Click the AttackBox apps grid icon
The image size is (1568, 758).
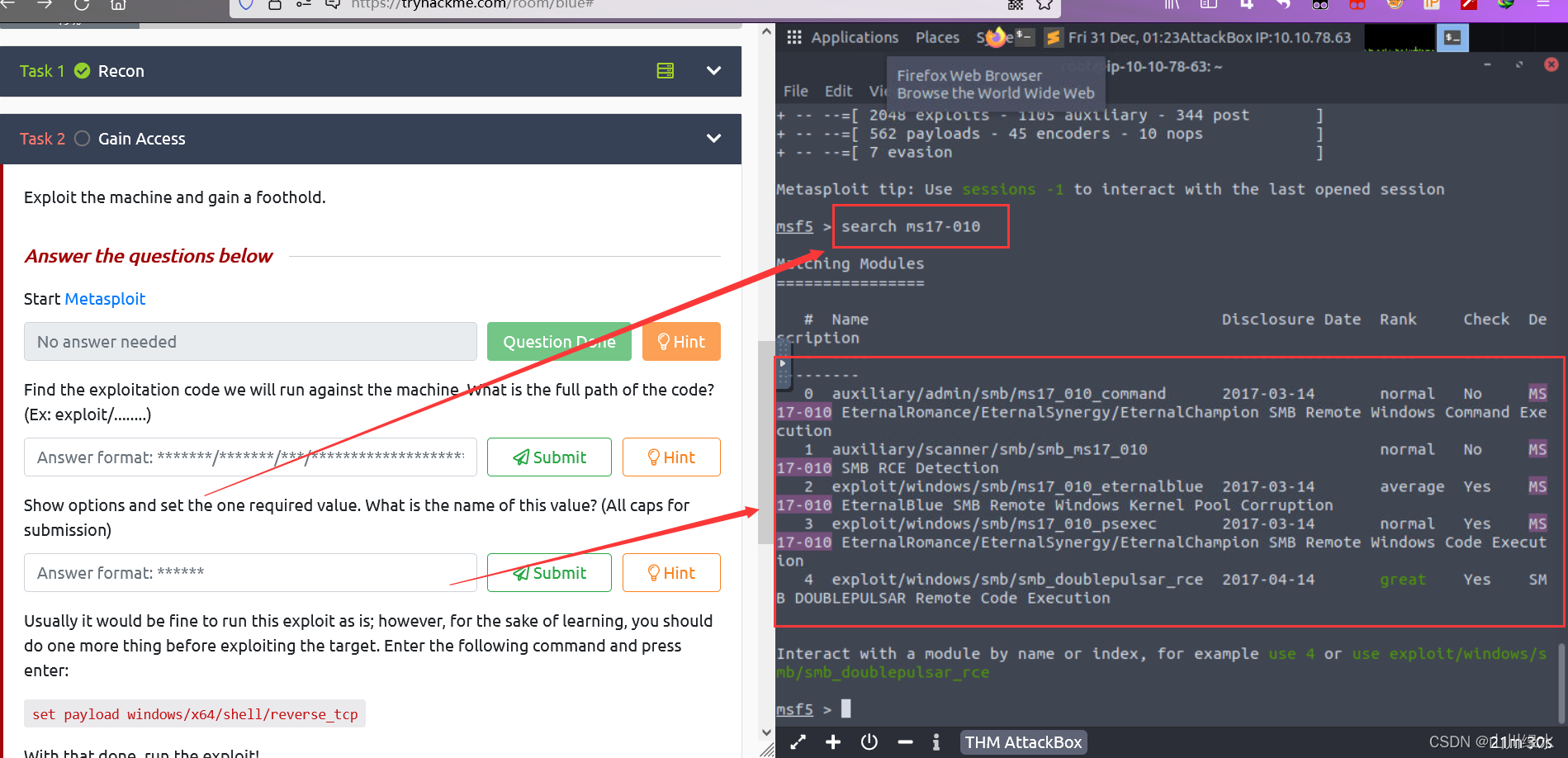pyautogui.click(x=794, y=37)
